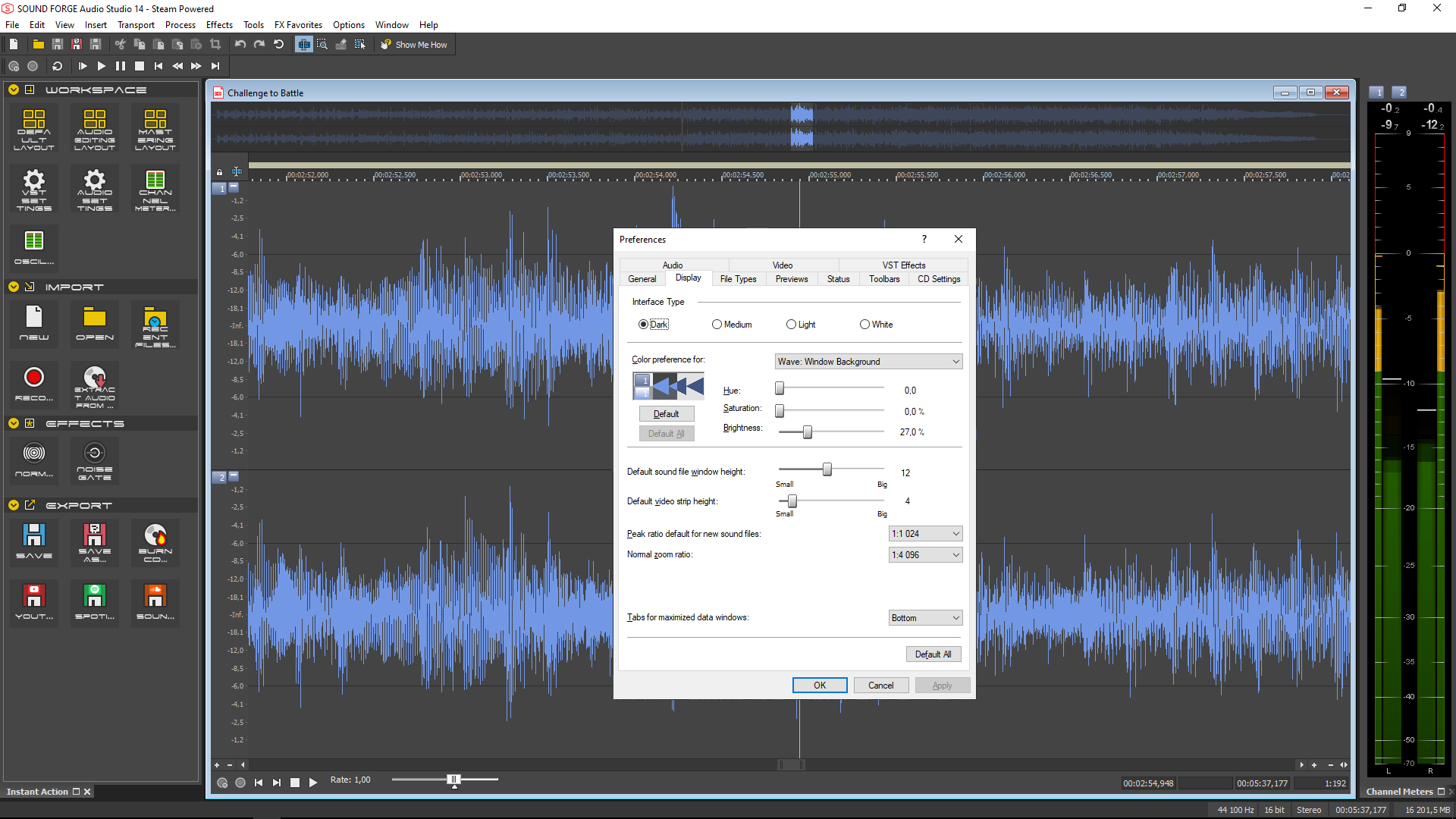
Task: Switch to the File Types tab
Action: (x=738, y=279)
